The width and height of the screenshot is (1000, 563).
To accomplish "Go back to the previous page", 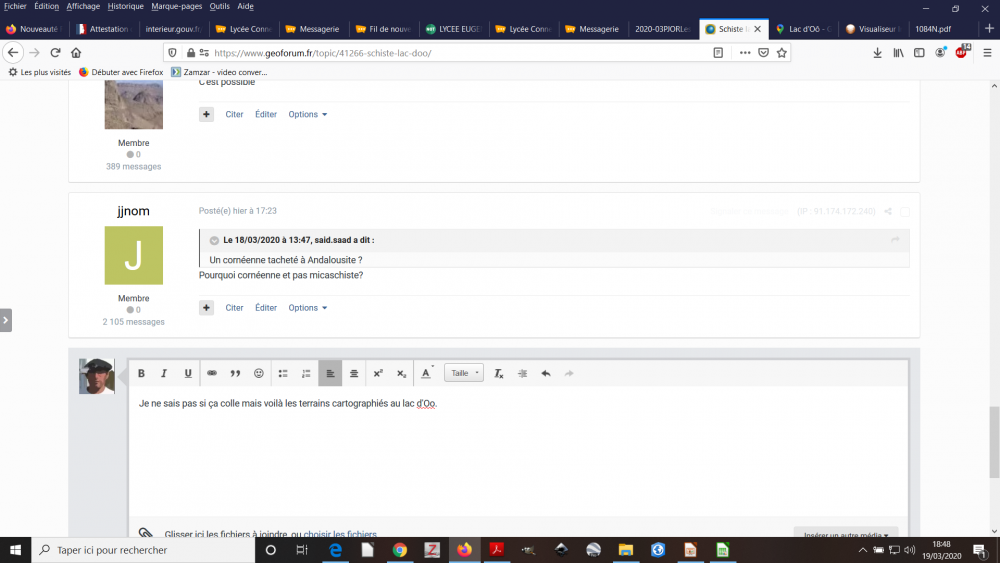I will (x=13, y=53).
